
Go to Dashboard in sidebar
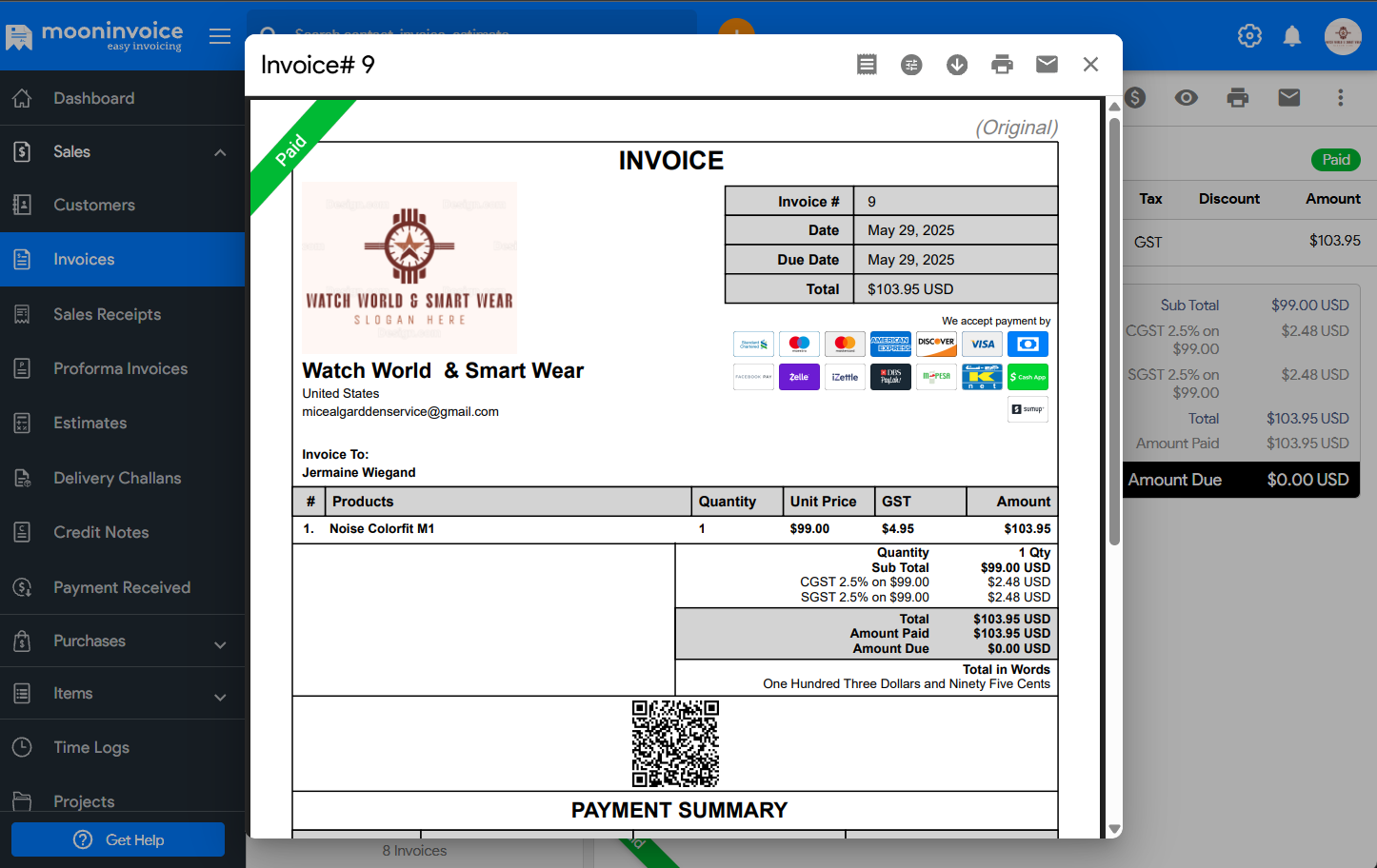coord(93,98)
